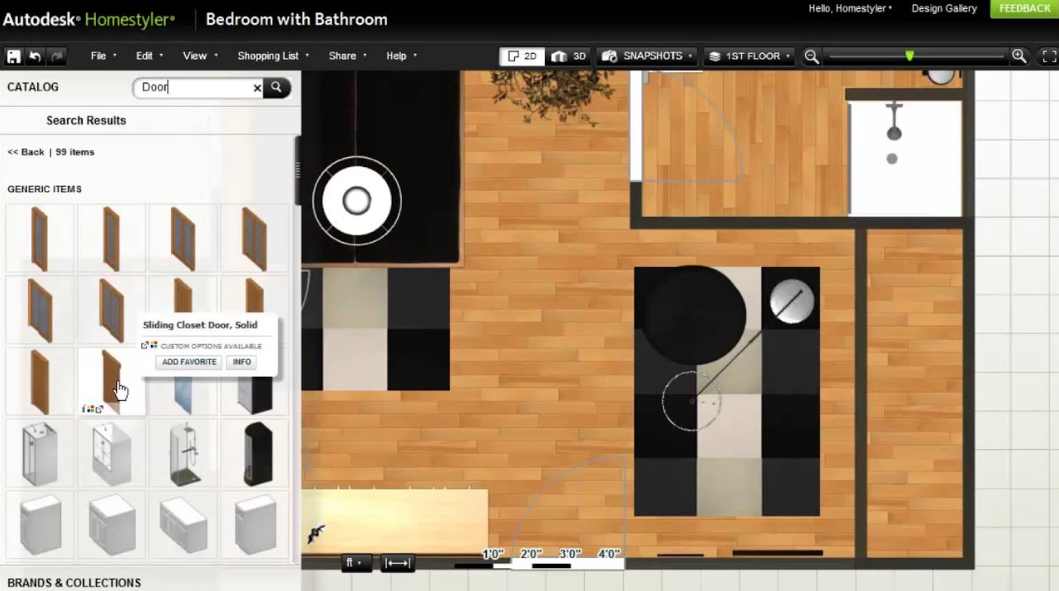Click the Redo arrow icon
The image size is (1059, 591).
(x=57, y=57)
